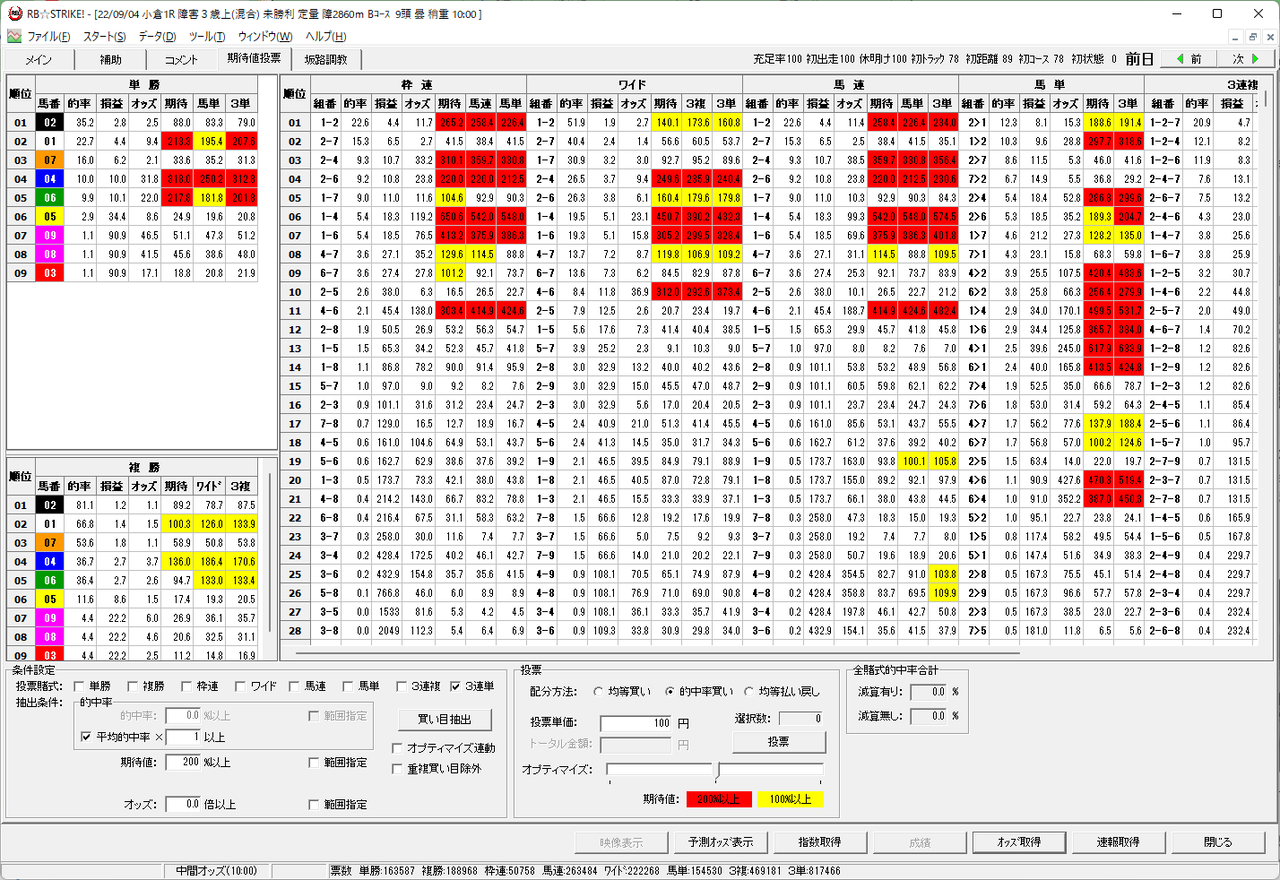Image resolution: width=1280 pixels, height=880 pixels.
Task: Click the ワイド group column header
Action: click(632, 85)
